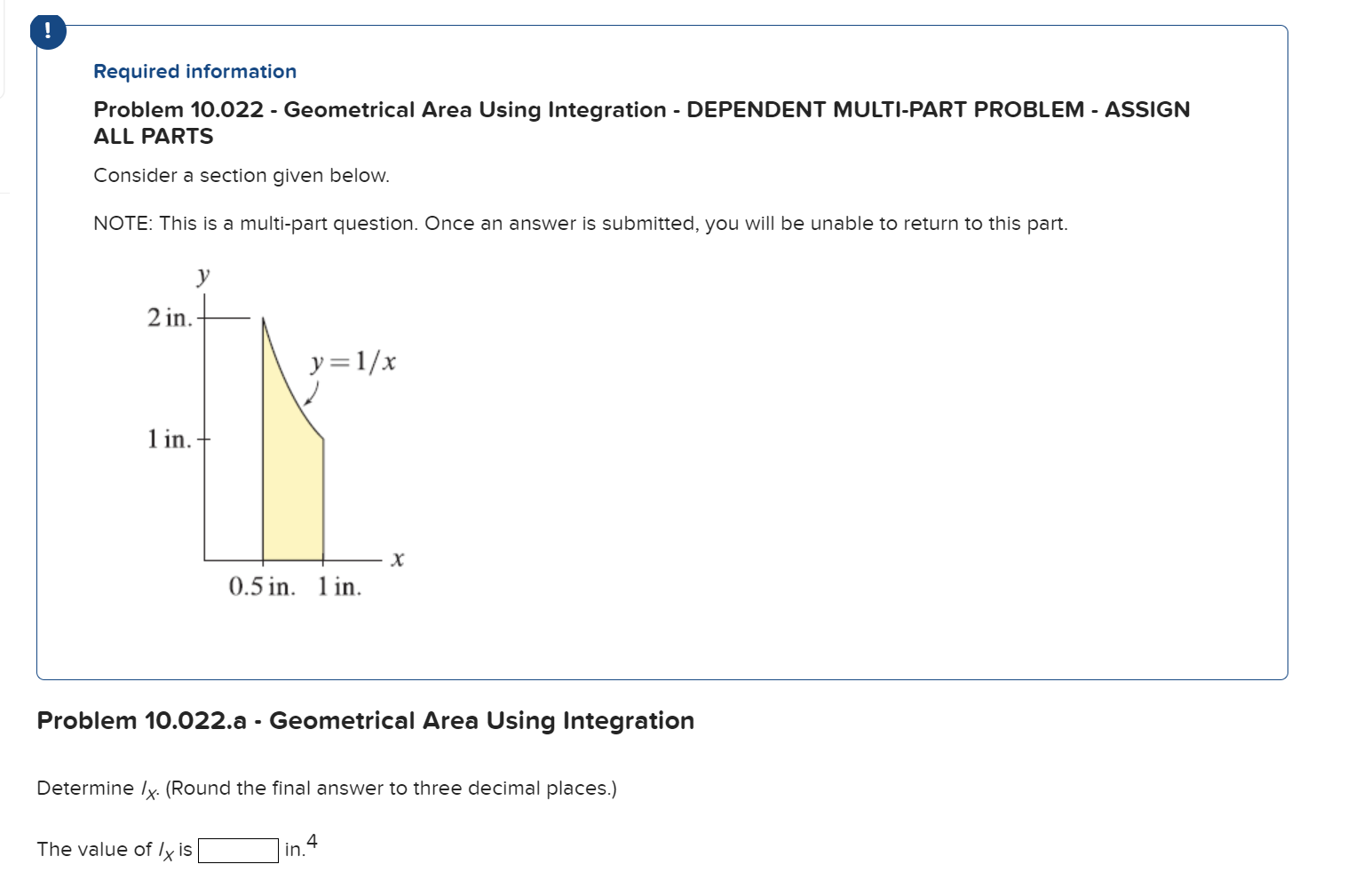
Task: Click the Determine Ix instruction text
Action: [326, 788]
